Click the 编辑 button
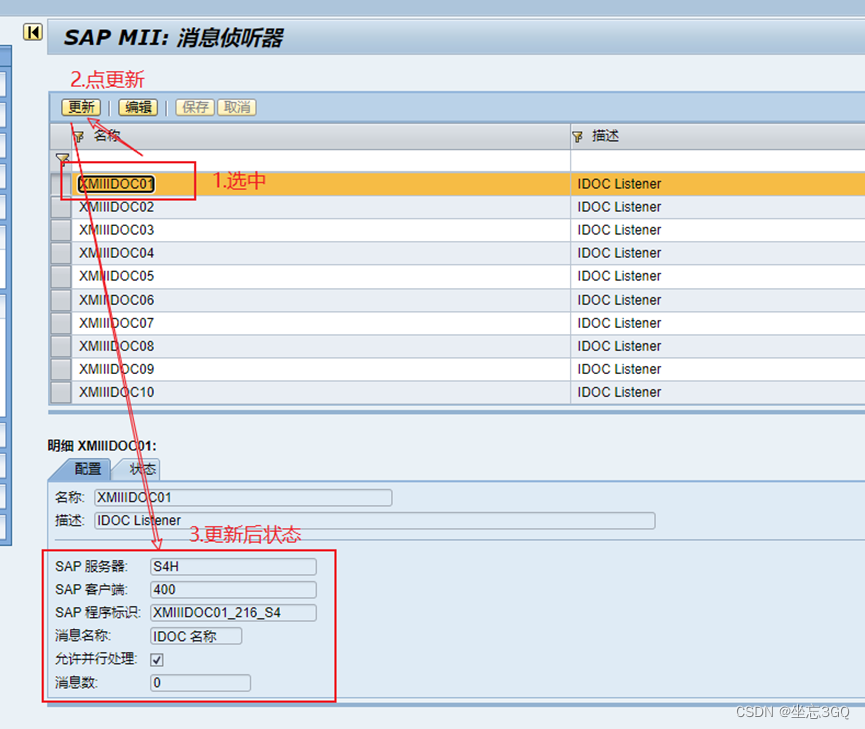 click(137, 107)
